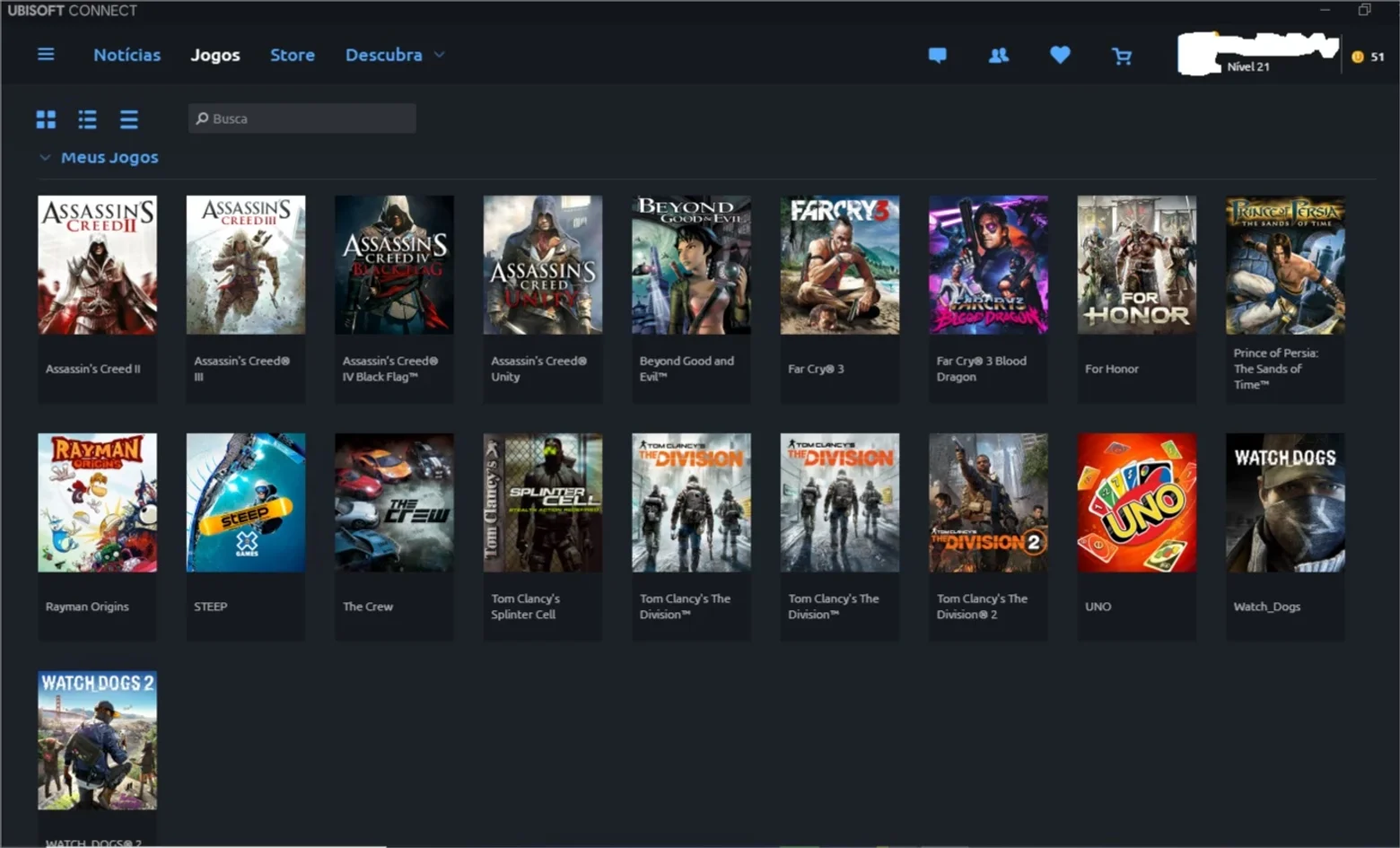This screenshot has height=848, width=1400.
Task: Click Far Cry 3 Blood Dragon title text
Action: [x=982, y=369]
